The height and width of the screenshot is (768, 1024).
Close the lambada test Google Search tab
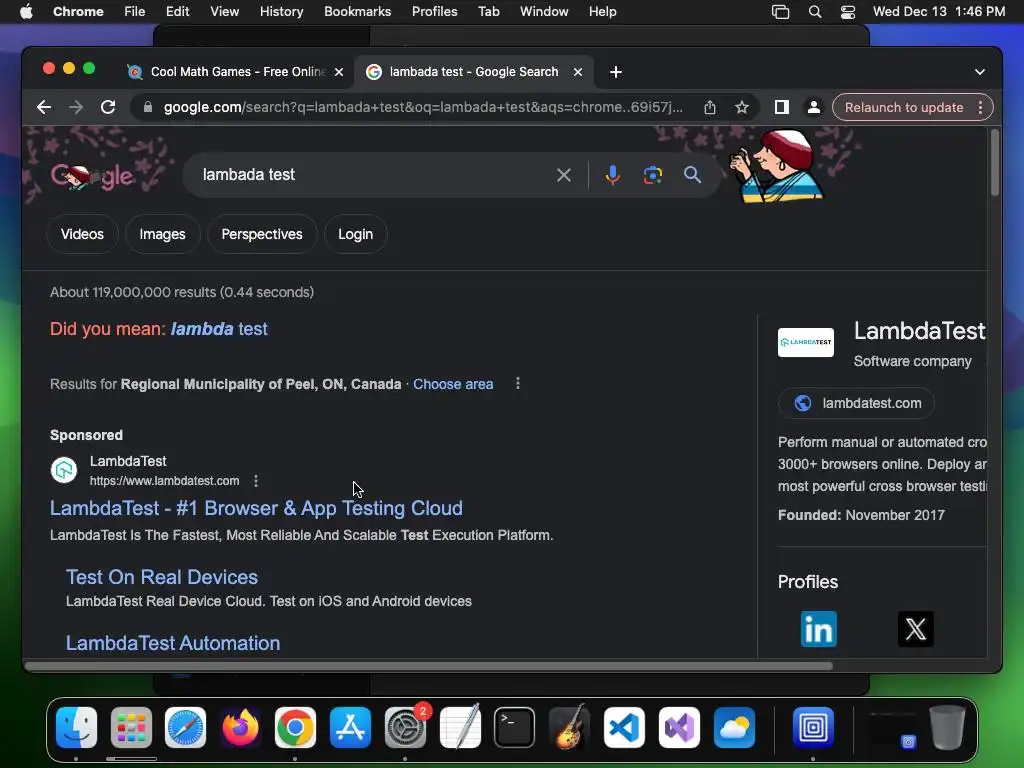point(578,72)
